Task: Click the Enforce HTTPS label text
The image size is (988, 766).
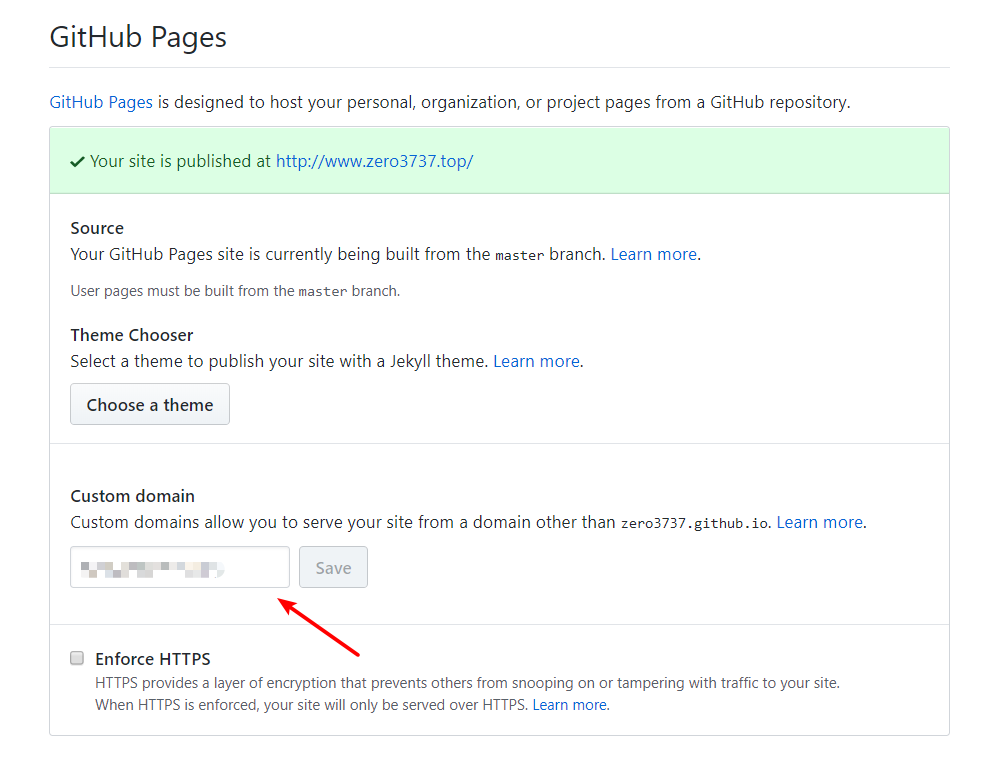Action: coord(152,659)
